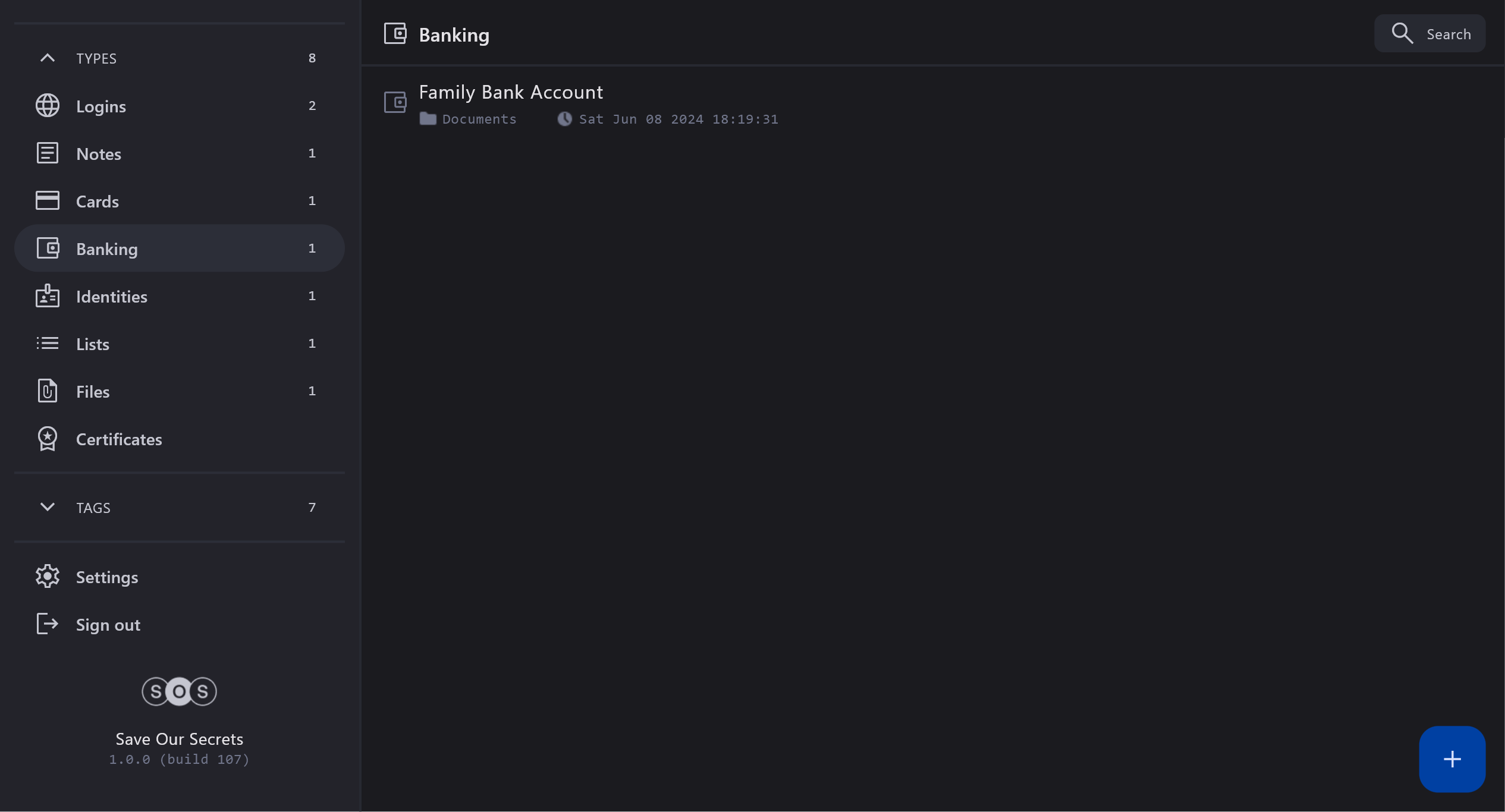Viewport: 1505px width, 812px height.
Task: Click the Settings gear icon
Action: [x=48, y=577]
